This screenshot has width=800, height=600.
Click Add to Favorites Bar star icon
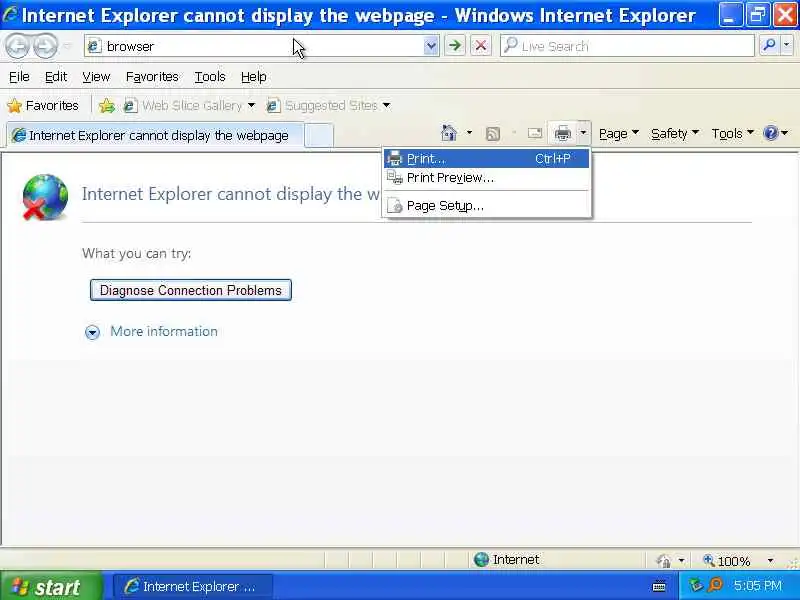(107, 106)
